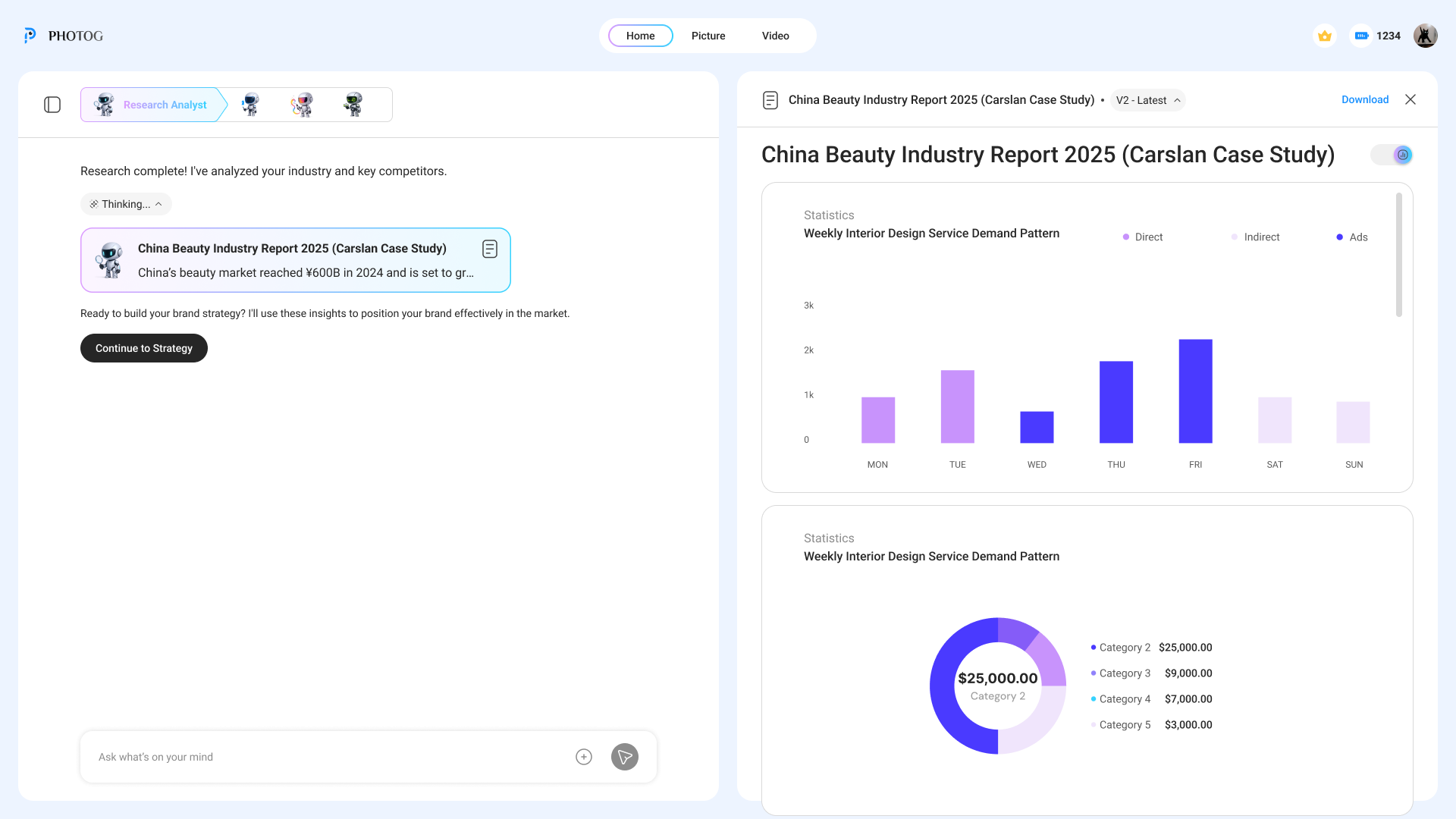Click the report title in panel header
1456x819 pixels.
pos(941,100)
